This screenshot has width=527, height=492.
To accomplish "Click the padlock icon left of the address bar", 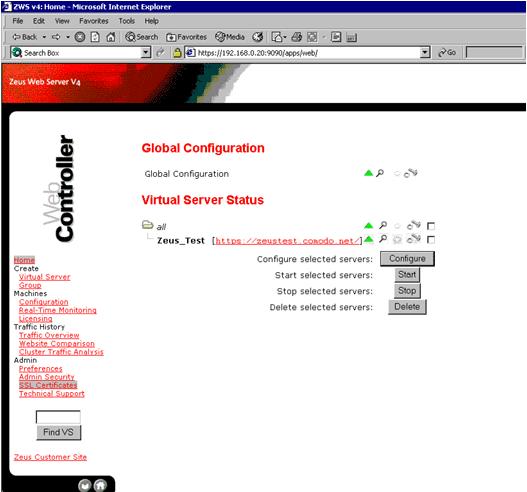I will point(177,52).
